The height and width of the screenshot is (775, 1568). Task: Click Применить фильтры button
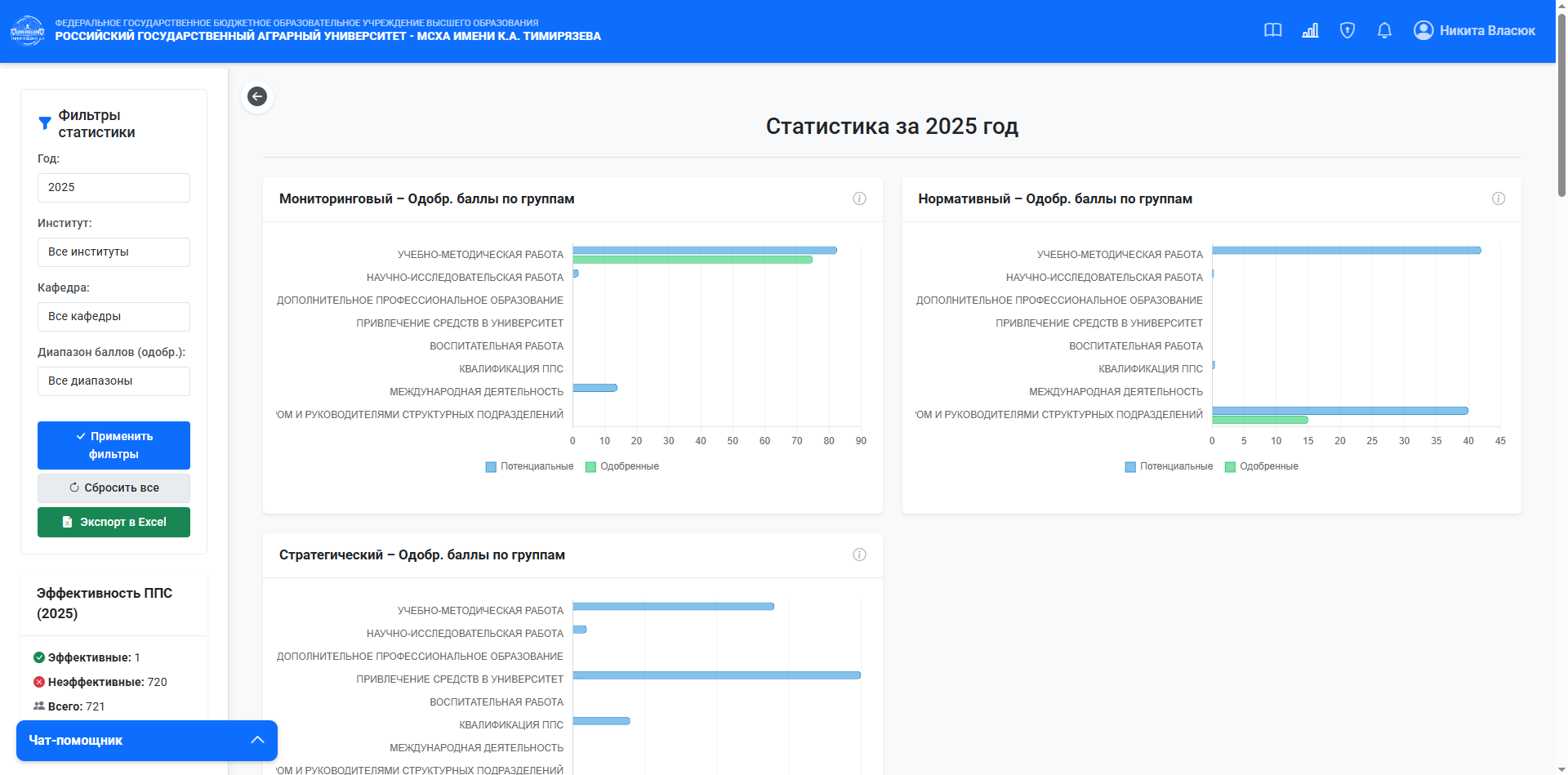tap(114, 445)
